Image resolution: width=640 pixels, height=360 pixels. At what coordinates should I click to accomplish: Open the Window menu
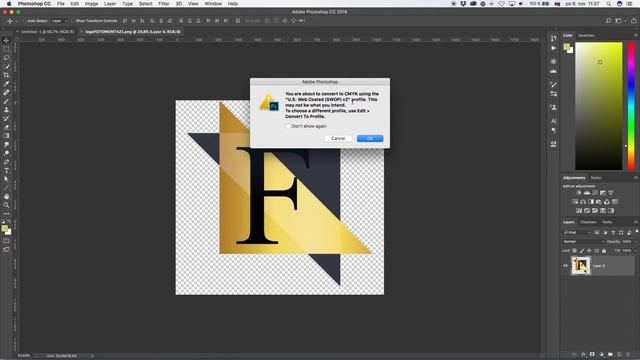coord(213,4)
